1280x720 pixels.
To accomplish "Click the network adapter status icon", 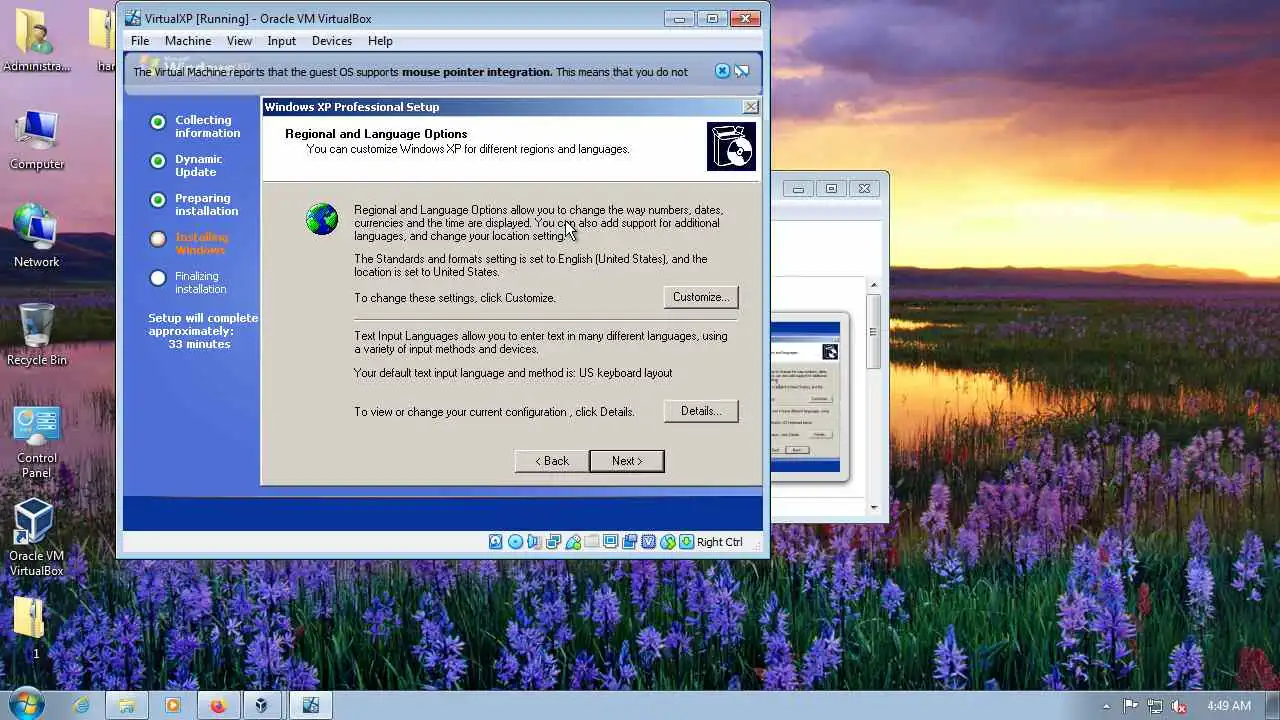I will click(553, 542).
